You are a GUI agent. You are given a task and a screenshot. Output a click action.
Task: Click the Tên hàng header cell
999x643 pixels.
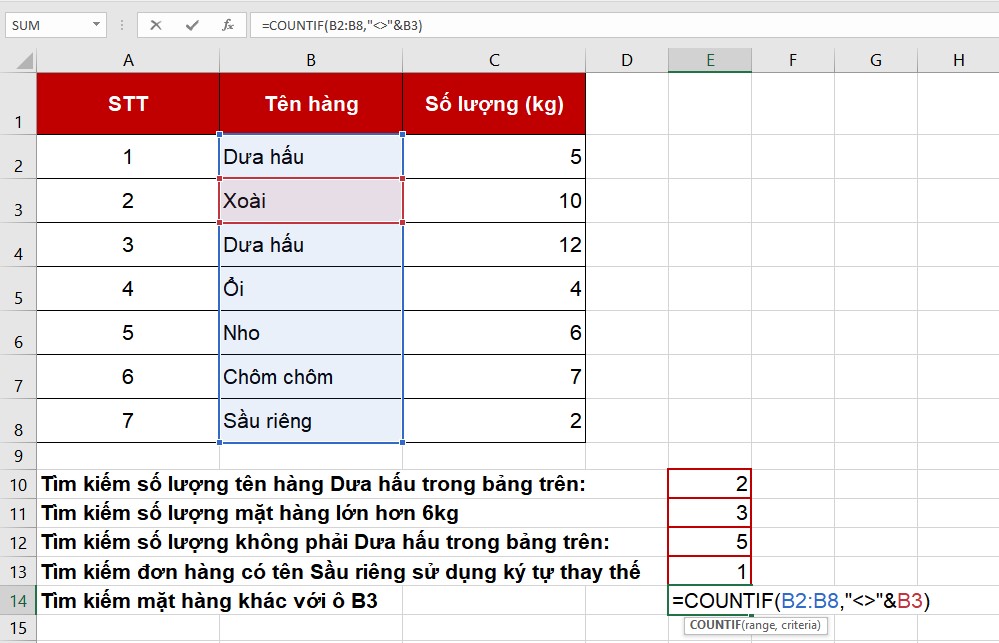(311, 104)
